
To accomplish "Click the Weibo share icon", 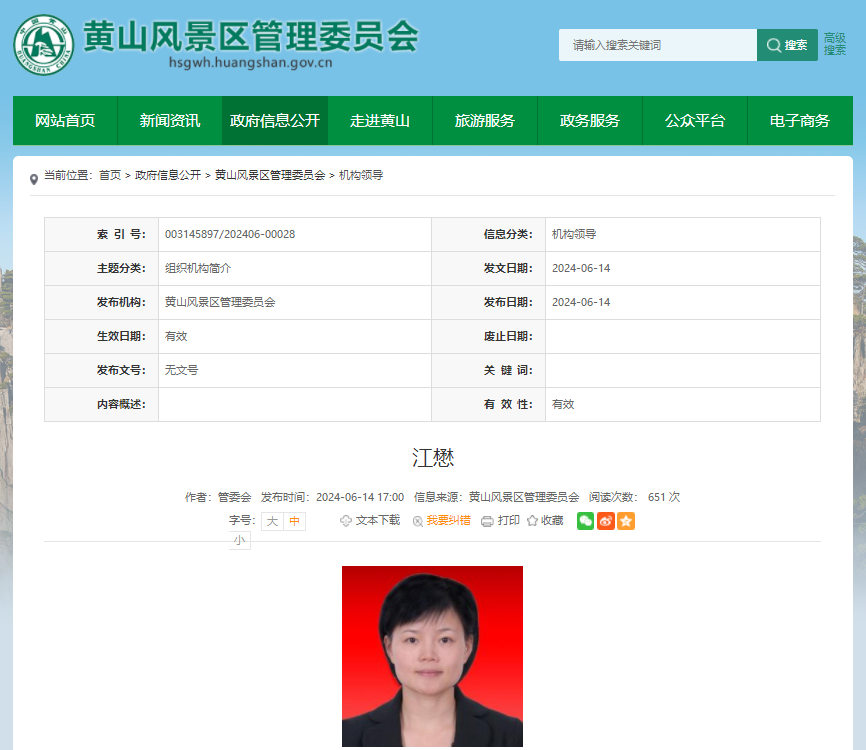I will coord(605,521).
